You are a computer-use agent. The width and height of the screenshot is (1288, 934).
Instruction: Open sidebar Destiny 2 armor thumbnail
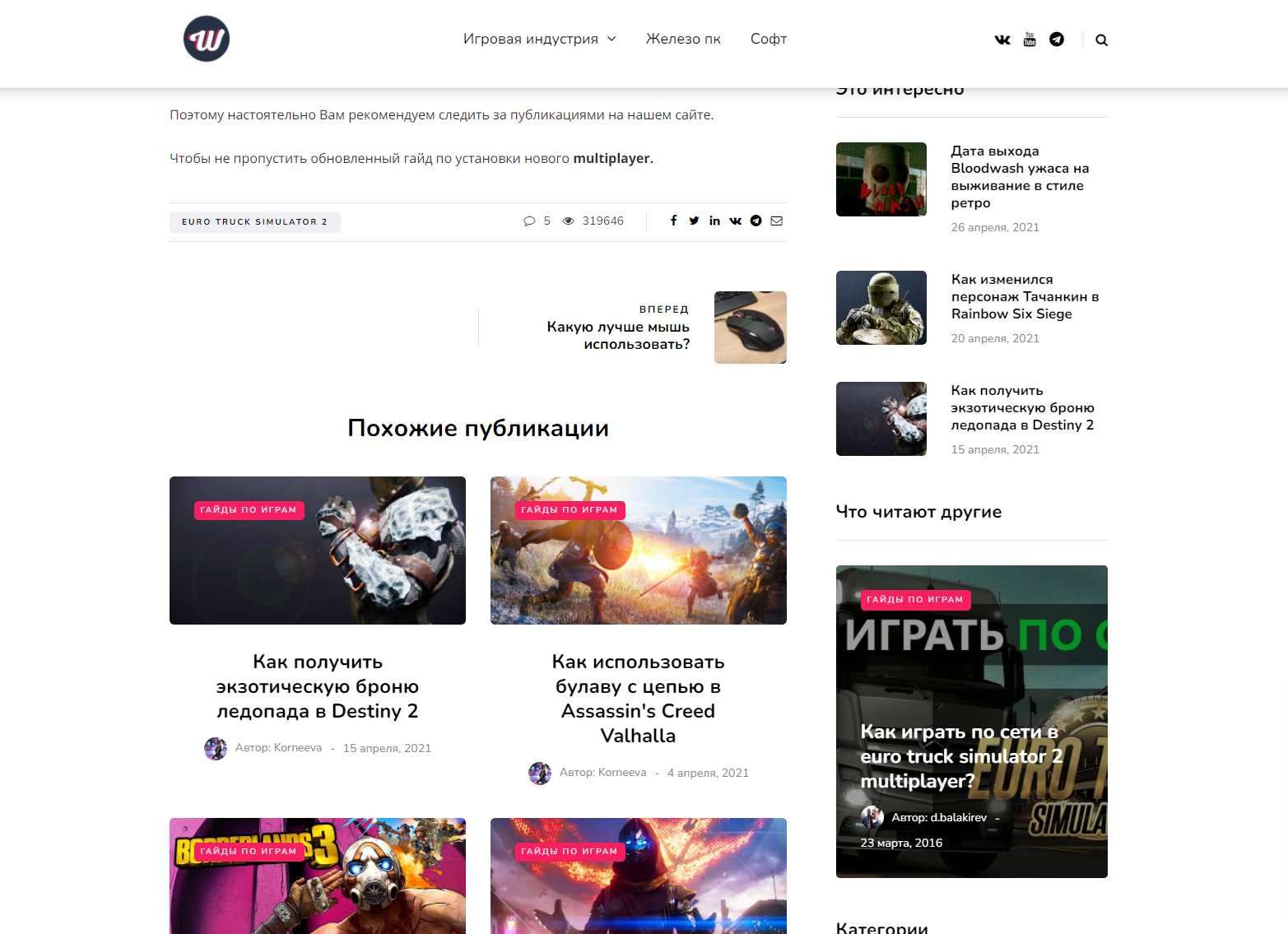(x=881, y=419)
